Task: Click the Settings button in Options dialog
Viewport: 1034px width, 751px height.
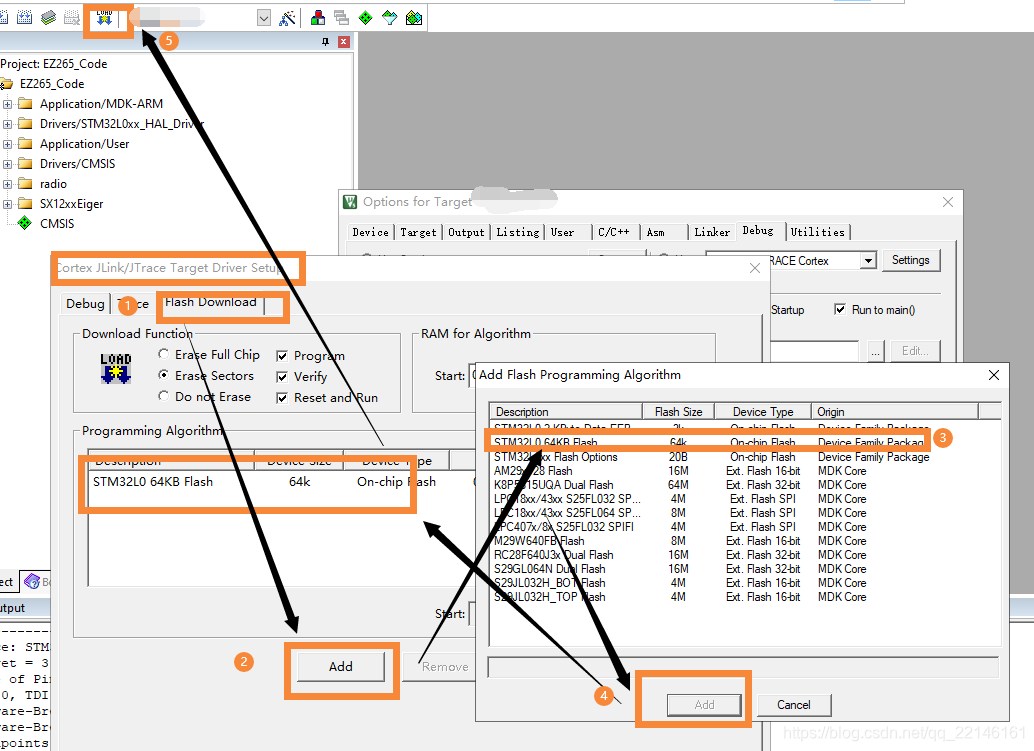Action: click(911, 260)
